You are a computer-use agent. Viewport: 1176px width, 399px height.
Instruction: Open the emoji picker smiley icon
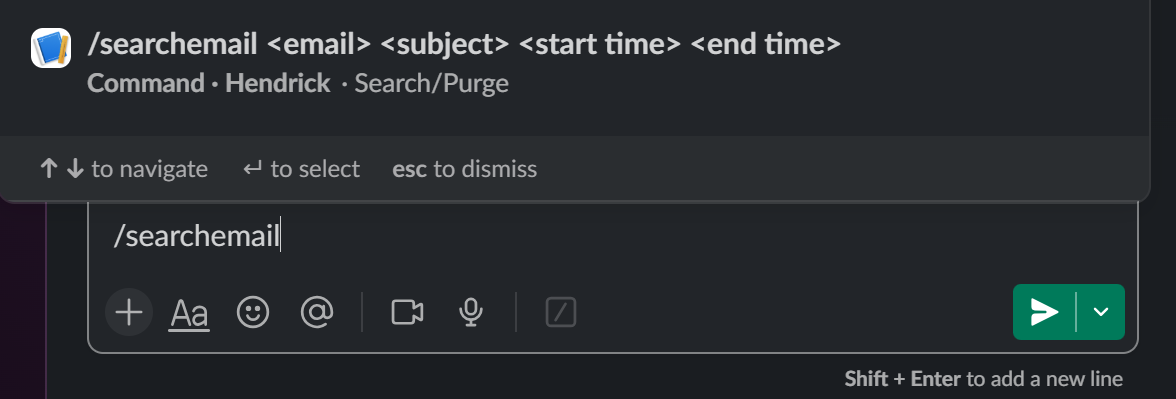(253, 312)
